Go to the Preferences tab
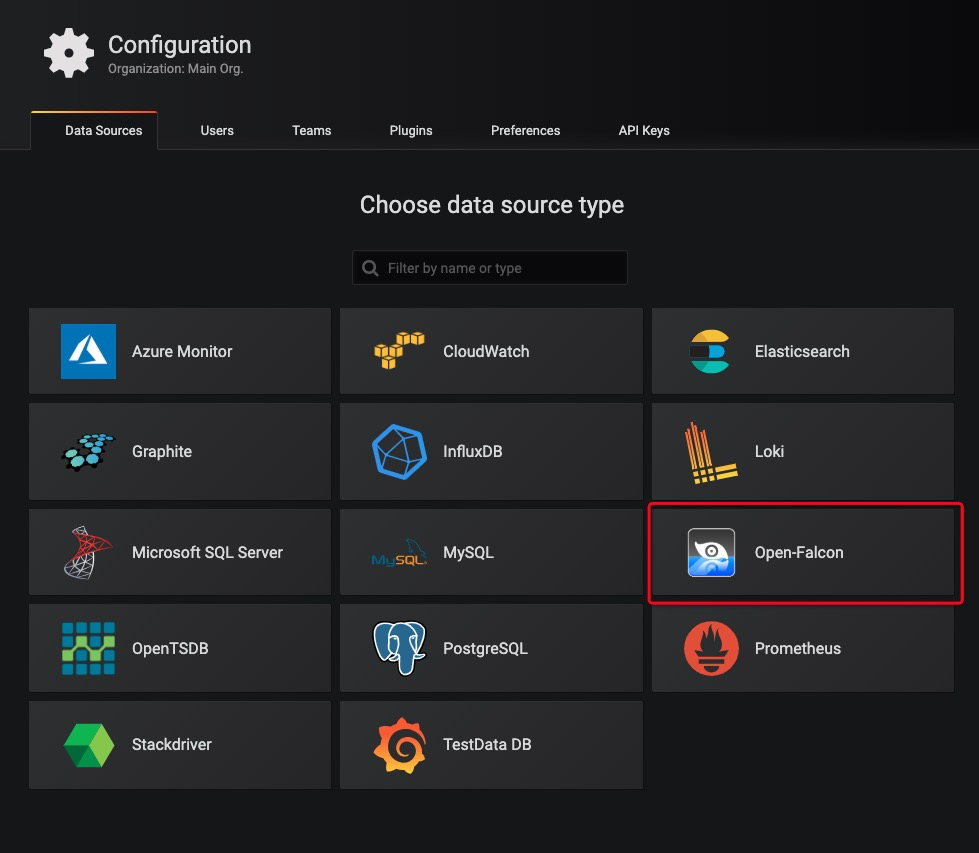The width and height of the screenshot is (979, 853). 525,131
